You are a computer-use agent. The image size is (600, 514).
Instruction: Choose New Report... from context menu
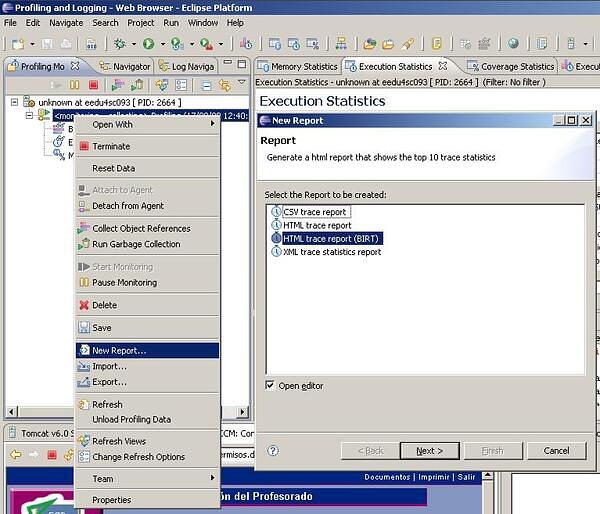click(119, 351)
